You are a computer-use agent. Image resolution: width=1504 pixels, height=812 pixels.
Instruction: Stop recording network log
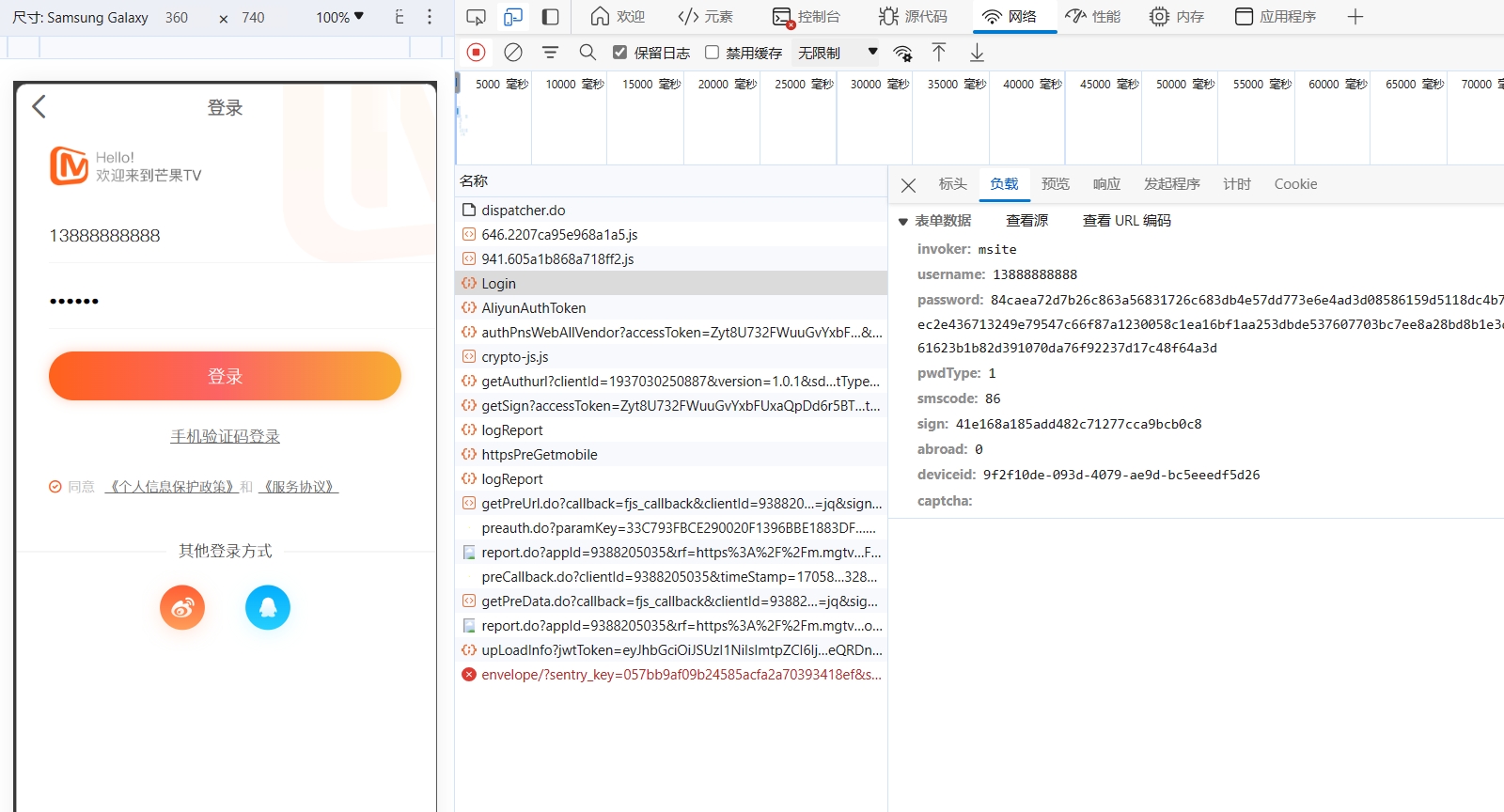point(477,53)
